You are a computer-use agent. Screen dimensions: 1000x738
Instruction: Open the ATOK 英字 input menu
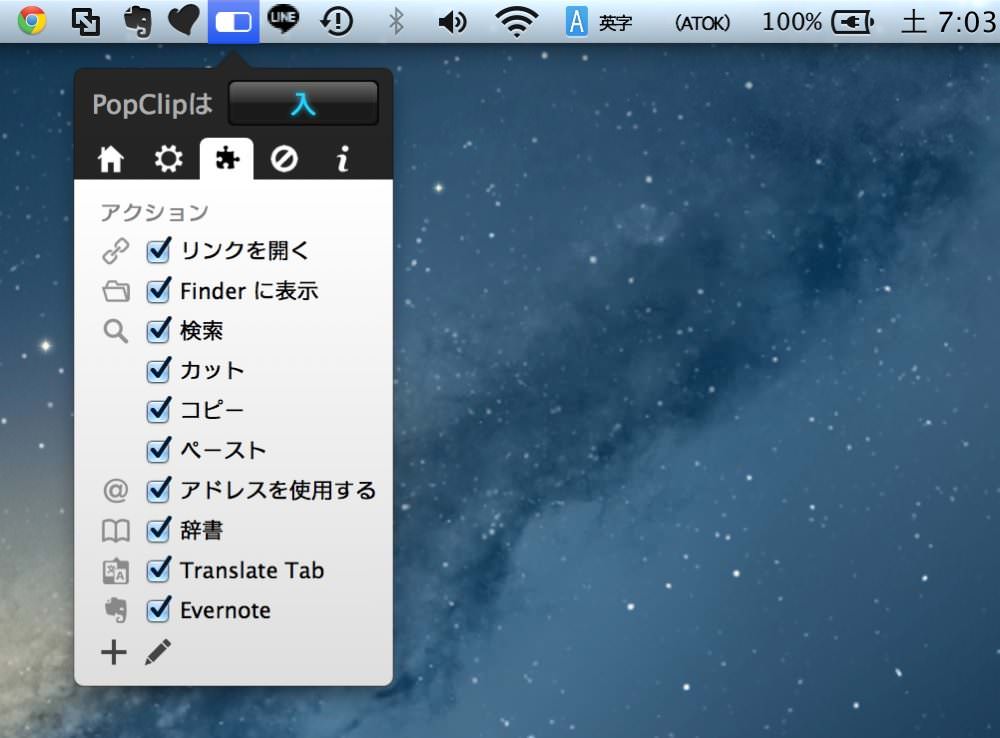click(599, 22)
